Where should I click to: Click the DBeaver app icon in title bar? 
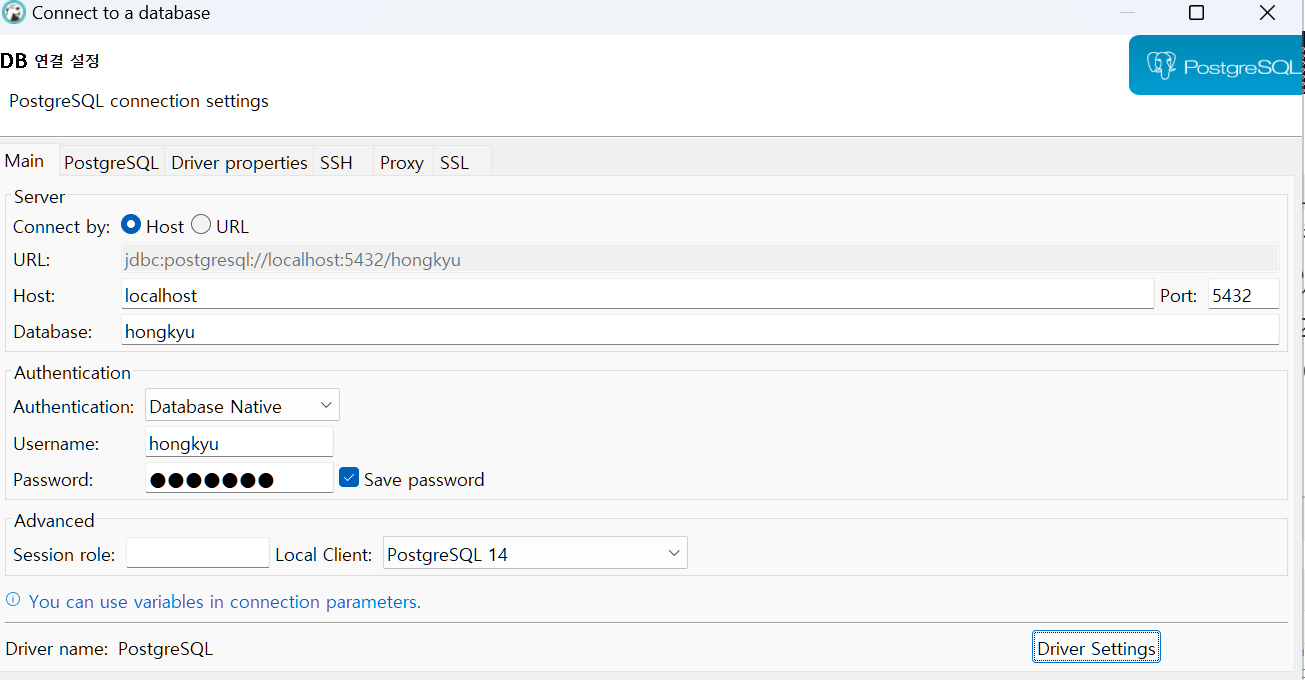click(13, 13)
